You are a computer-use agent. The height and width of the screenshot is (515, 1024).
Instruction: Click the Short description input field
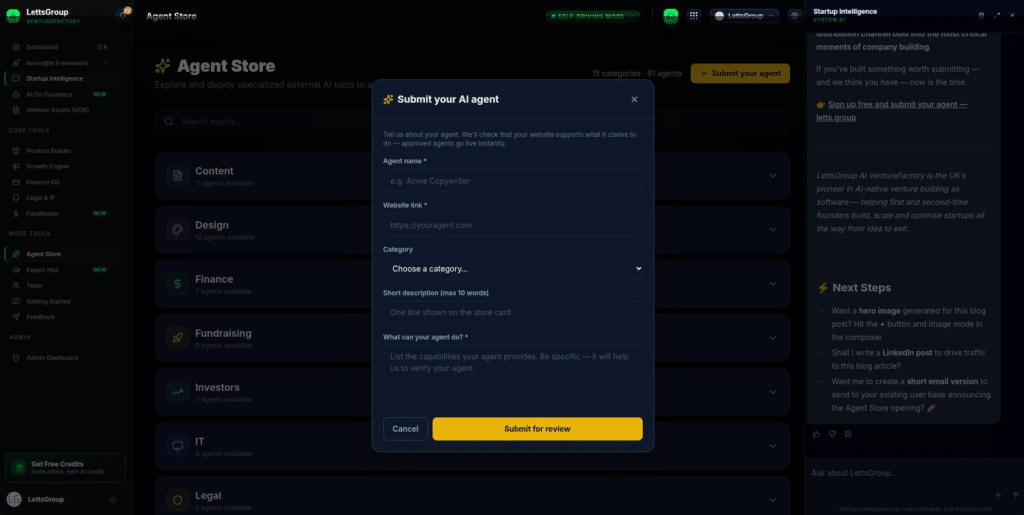[513, 312]
